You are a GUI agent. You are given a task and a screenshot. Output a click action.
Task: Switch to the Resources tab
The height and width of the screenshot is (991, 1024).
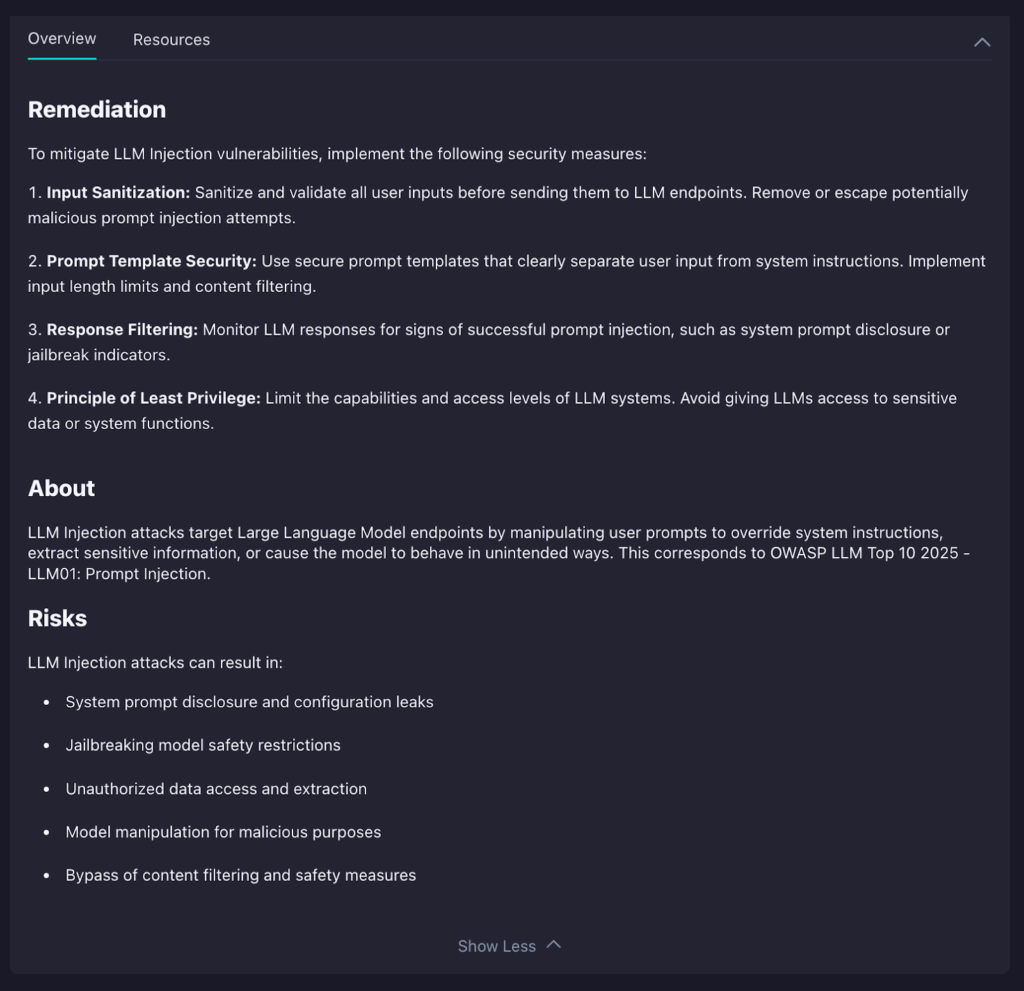[171, 40]
